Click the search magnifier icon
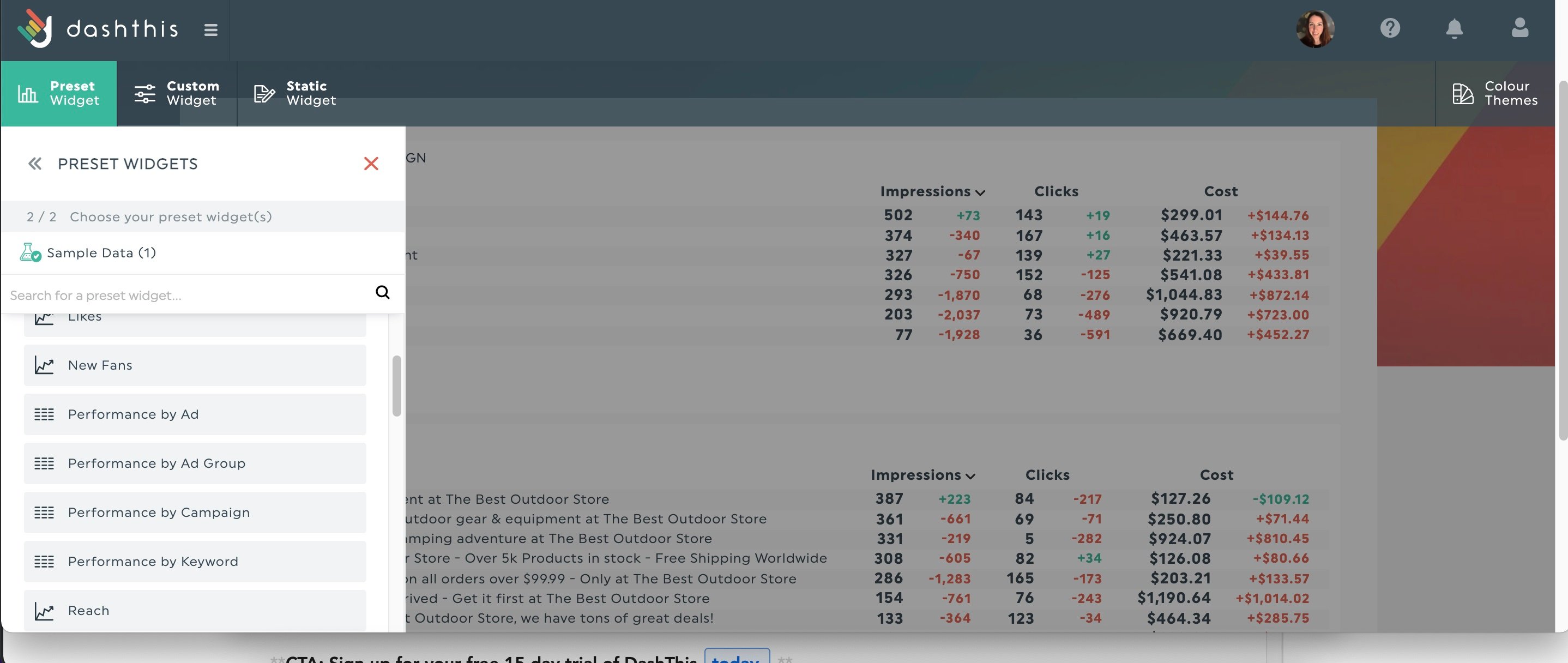 [x=382, y=292]
